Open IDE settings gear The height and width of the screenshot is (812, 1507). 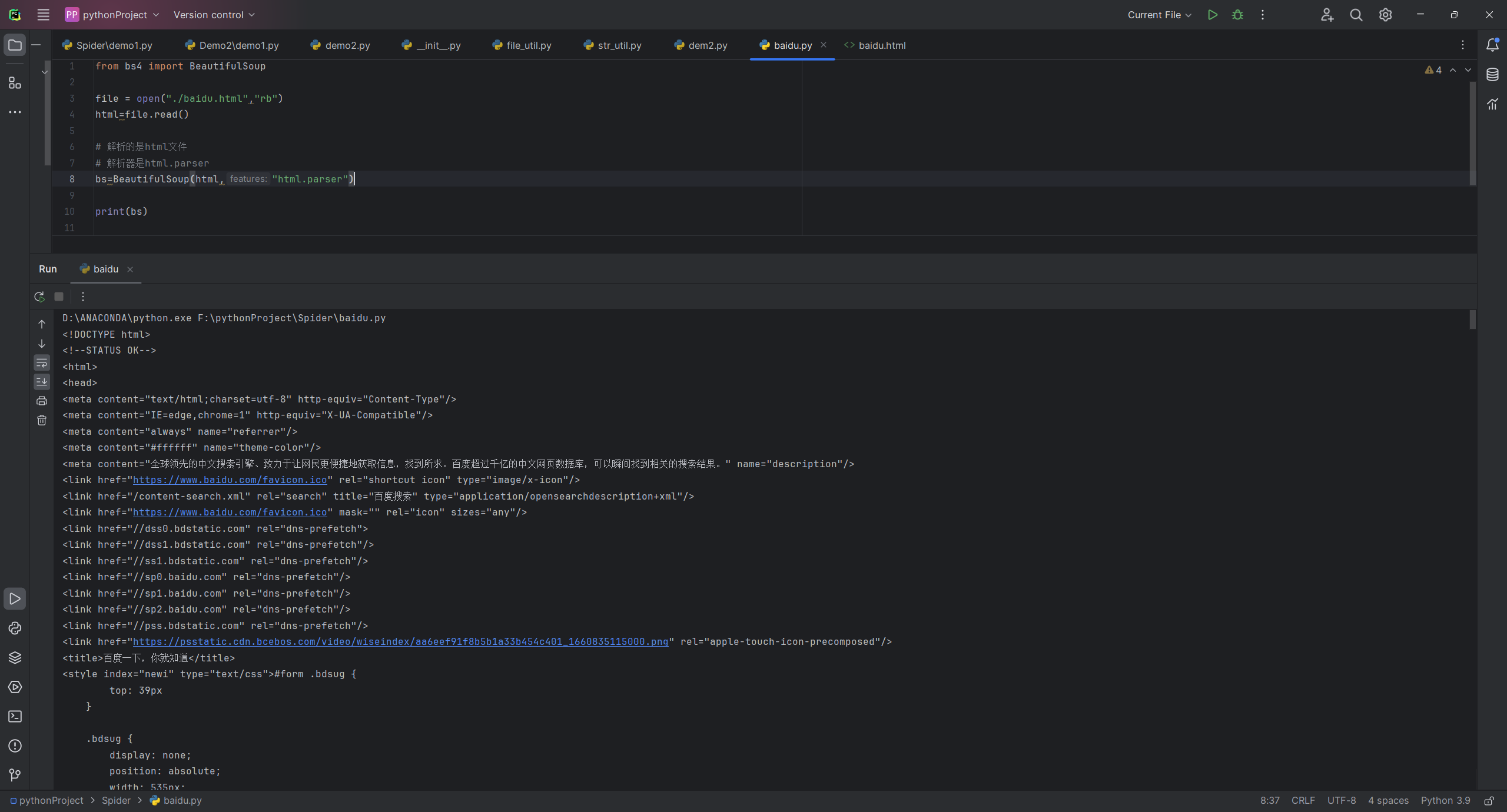[x=1386, y=15]
